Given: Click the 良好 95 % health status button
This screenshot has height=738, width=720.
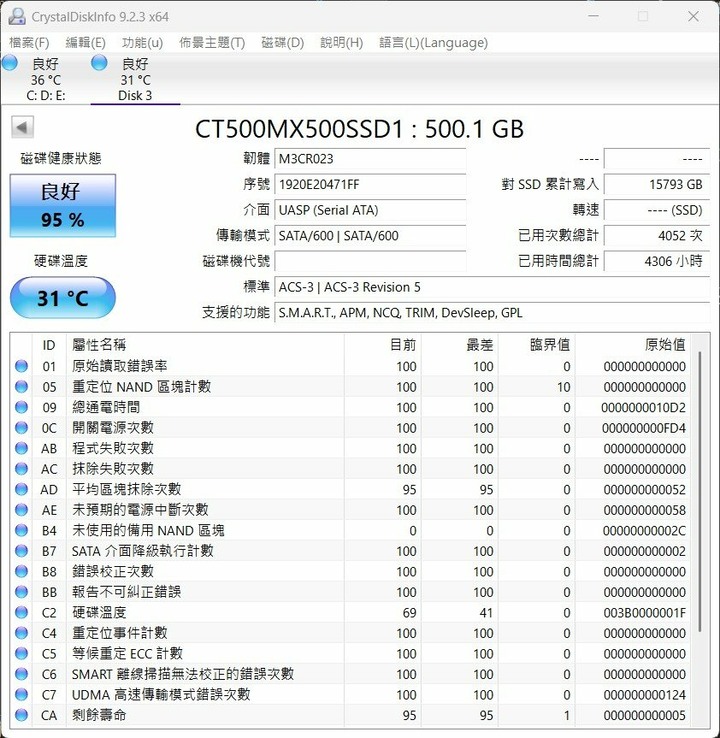Looking at the screenshot, I should click(x=62, y=205).
